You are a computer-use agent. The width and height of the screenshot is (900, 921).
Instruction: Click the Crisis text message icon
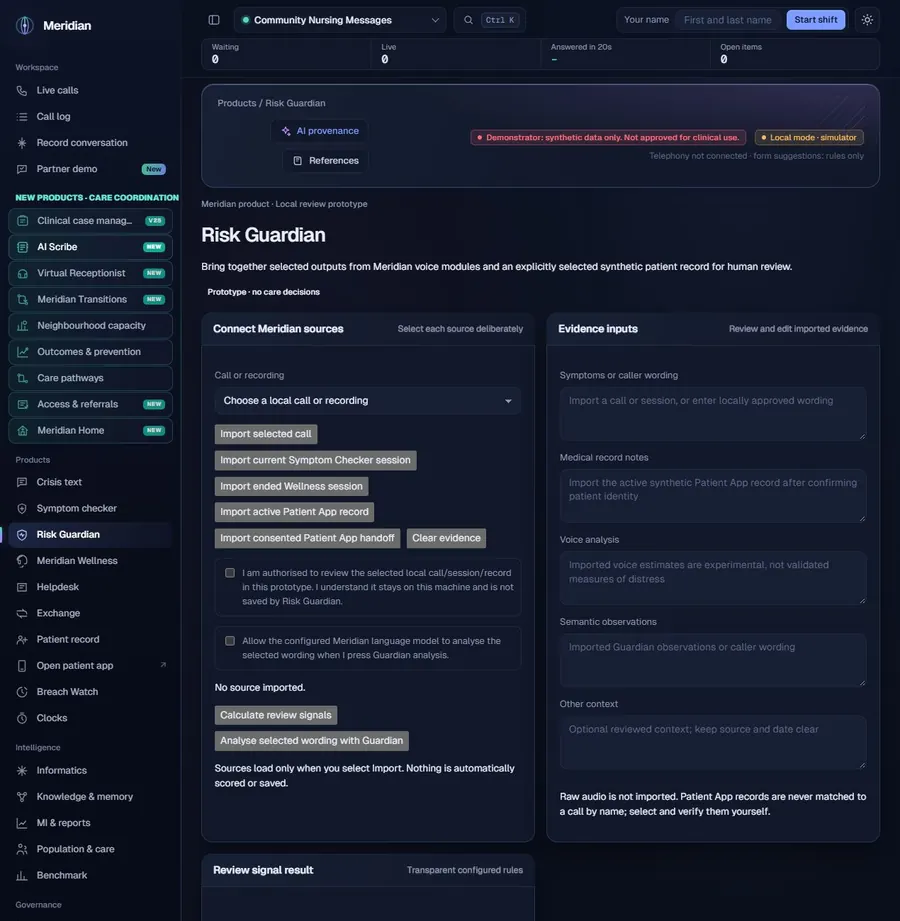pyautogui.click(x=22, y=482)
